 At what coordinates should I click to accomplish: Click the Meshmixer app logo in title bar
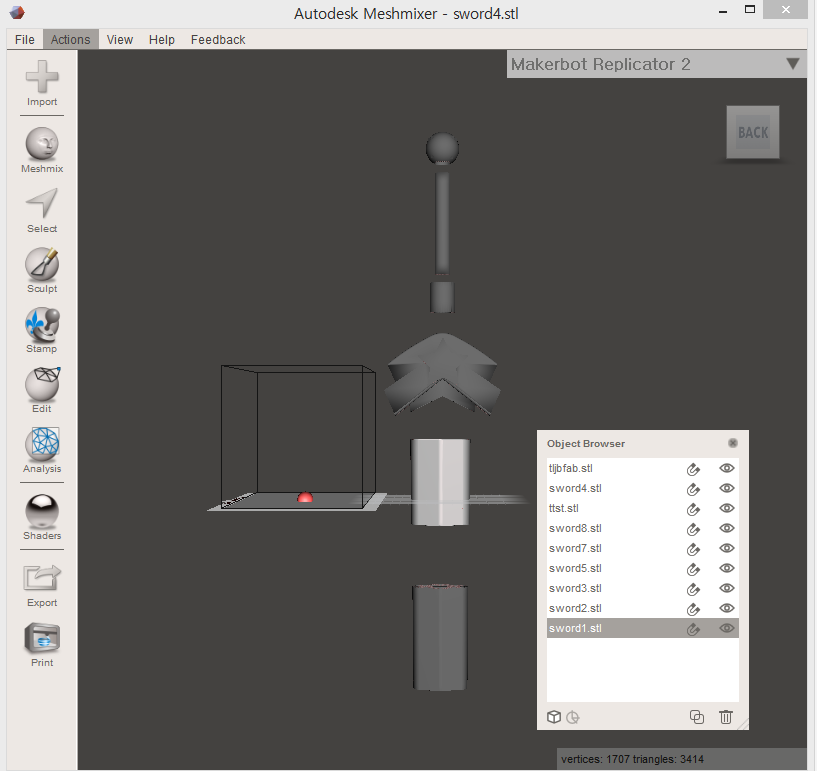pos(17,12)
